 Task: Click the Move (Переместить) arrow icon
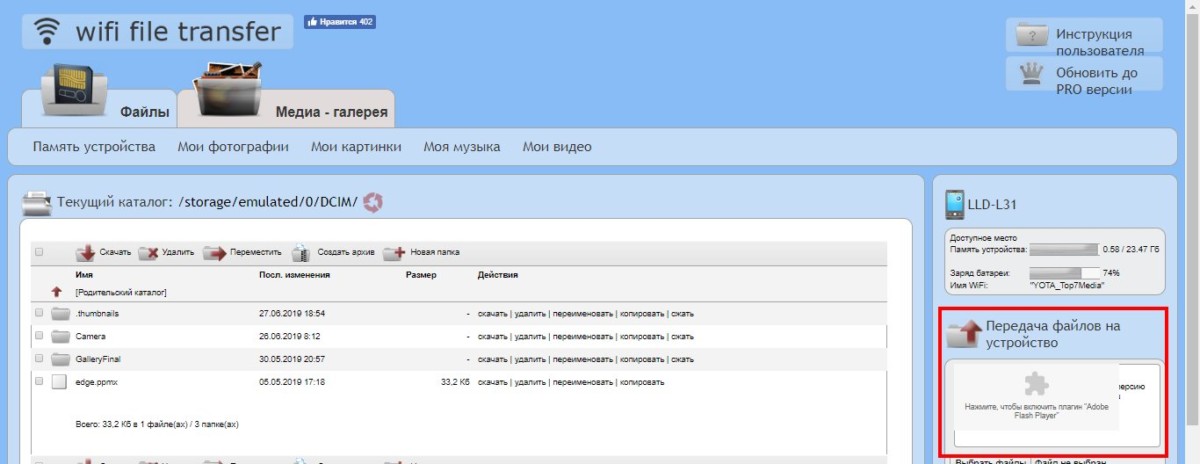(x=214, y=252)
